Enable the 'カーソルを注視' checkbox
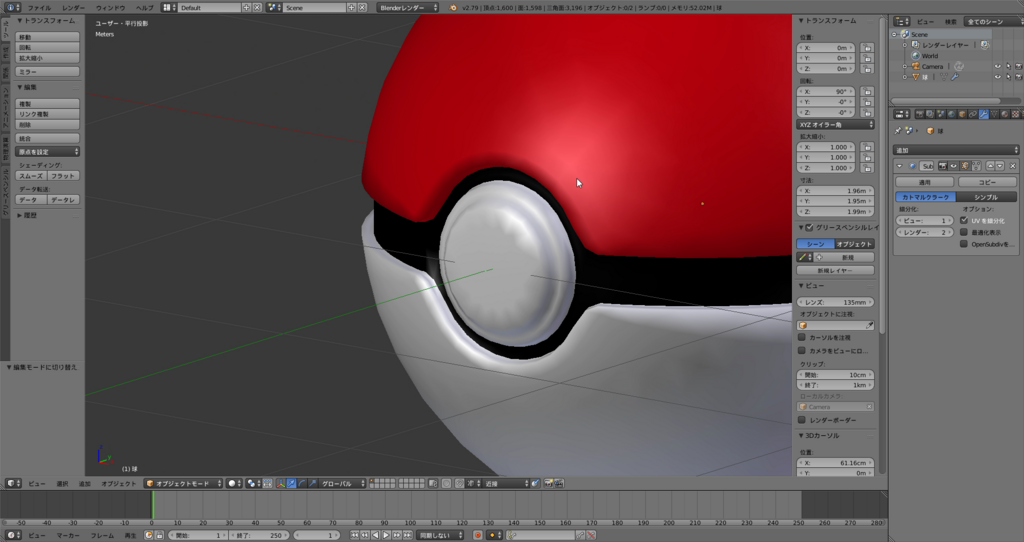Viewport: 1024px width, 542px height. pyautogui.click(x=802, y=338)
